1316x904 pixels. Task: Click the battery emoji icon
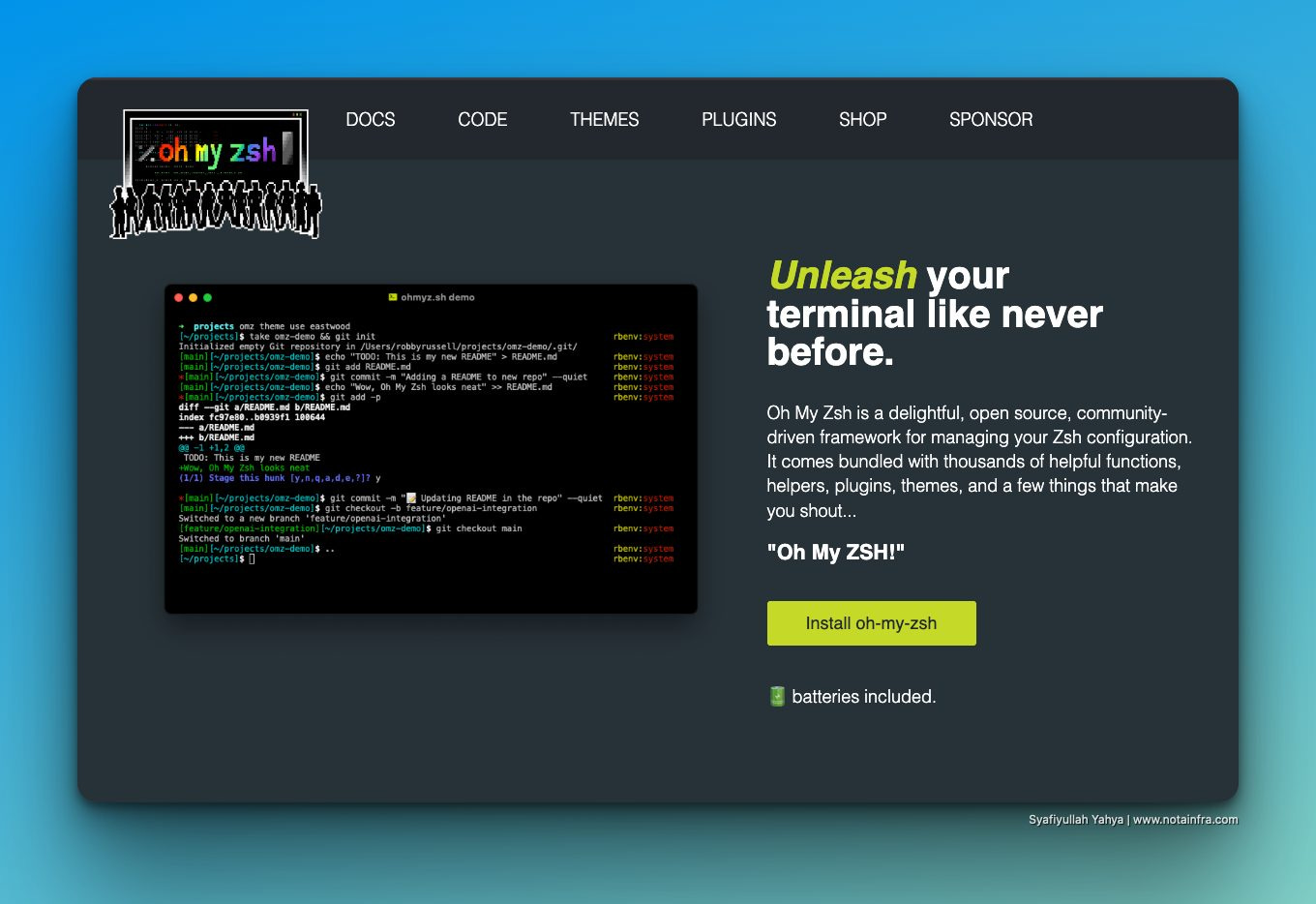776,696
